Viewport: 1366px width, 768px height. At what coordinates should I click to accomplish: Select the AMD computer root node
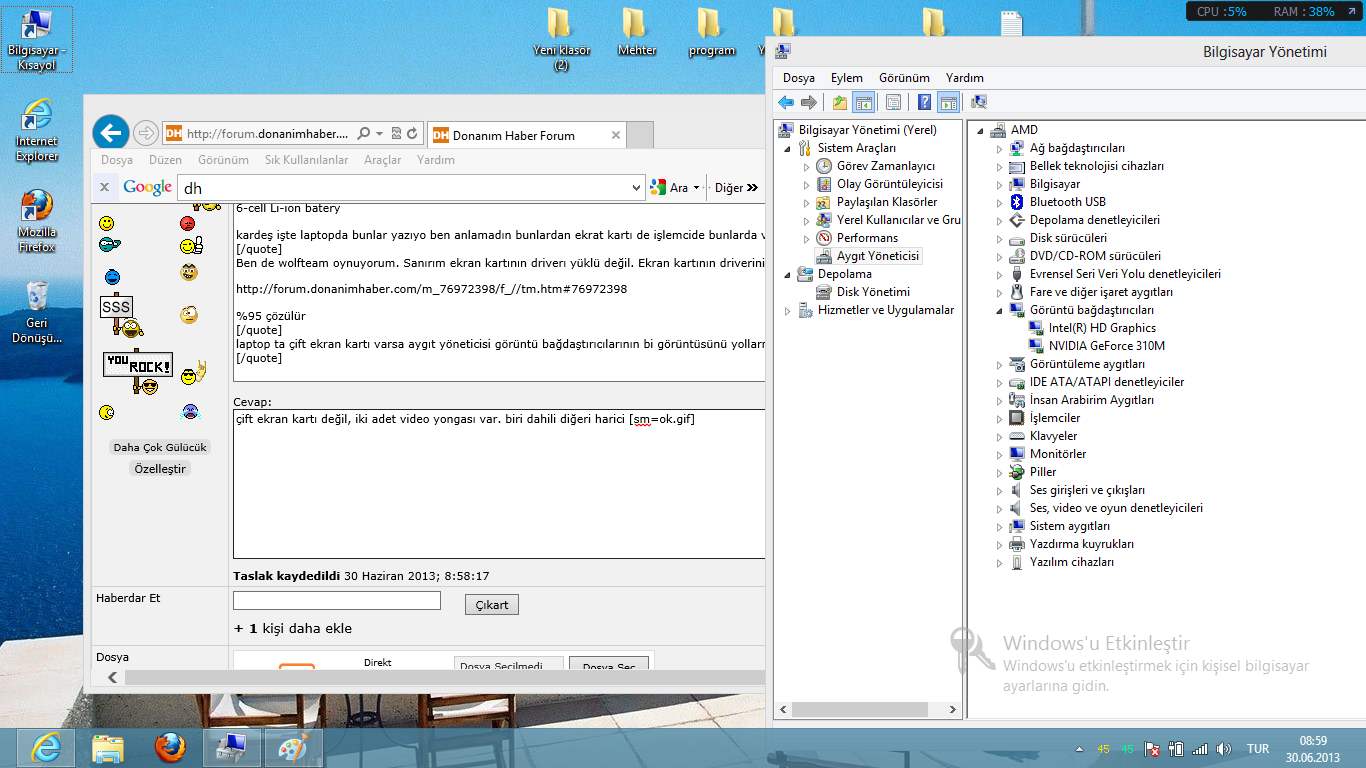[x=1024, y=130]
